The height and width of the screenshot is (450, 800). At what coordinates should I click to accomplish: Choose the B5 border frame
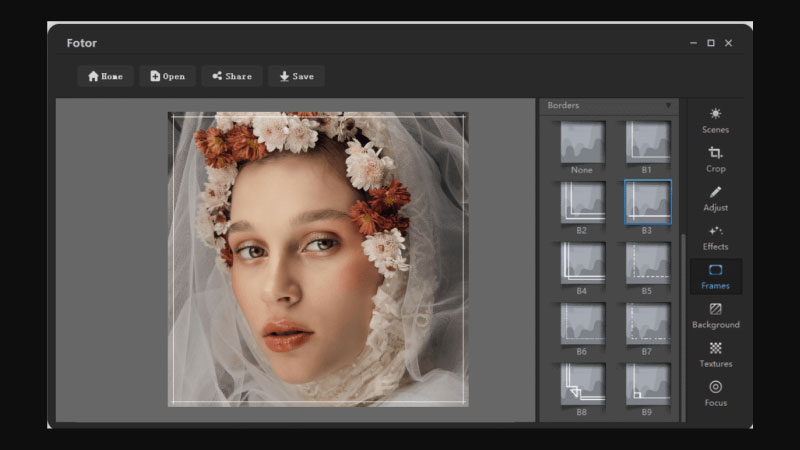tap(647, 263)
